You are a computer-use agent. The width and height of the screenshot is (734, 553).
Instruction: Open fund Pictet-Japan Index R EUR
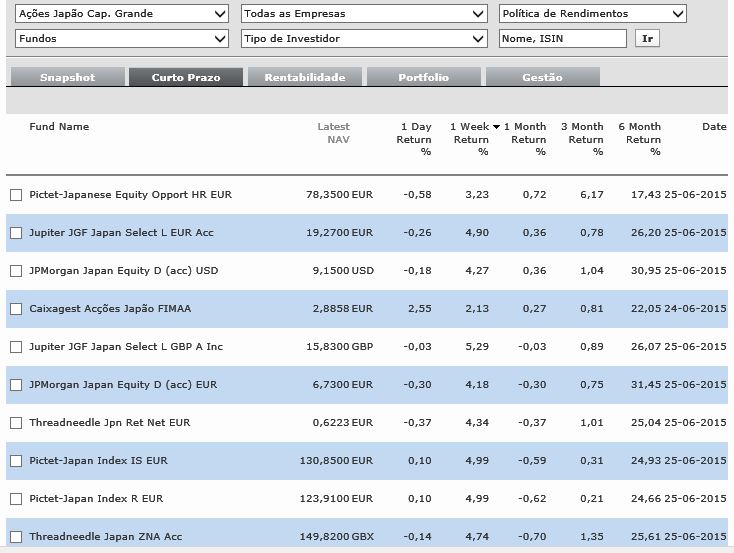(96, 499)
